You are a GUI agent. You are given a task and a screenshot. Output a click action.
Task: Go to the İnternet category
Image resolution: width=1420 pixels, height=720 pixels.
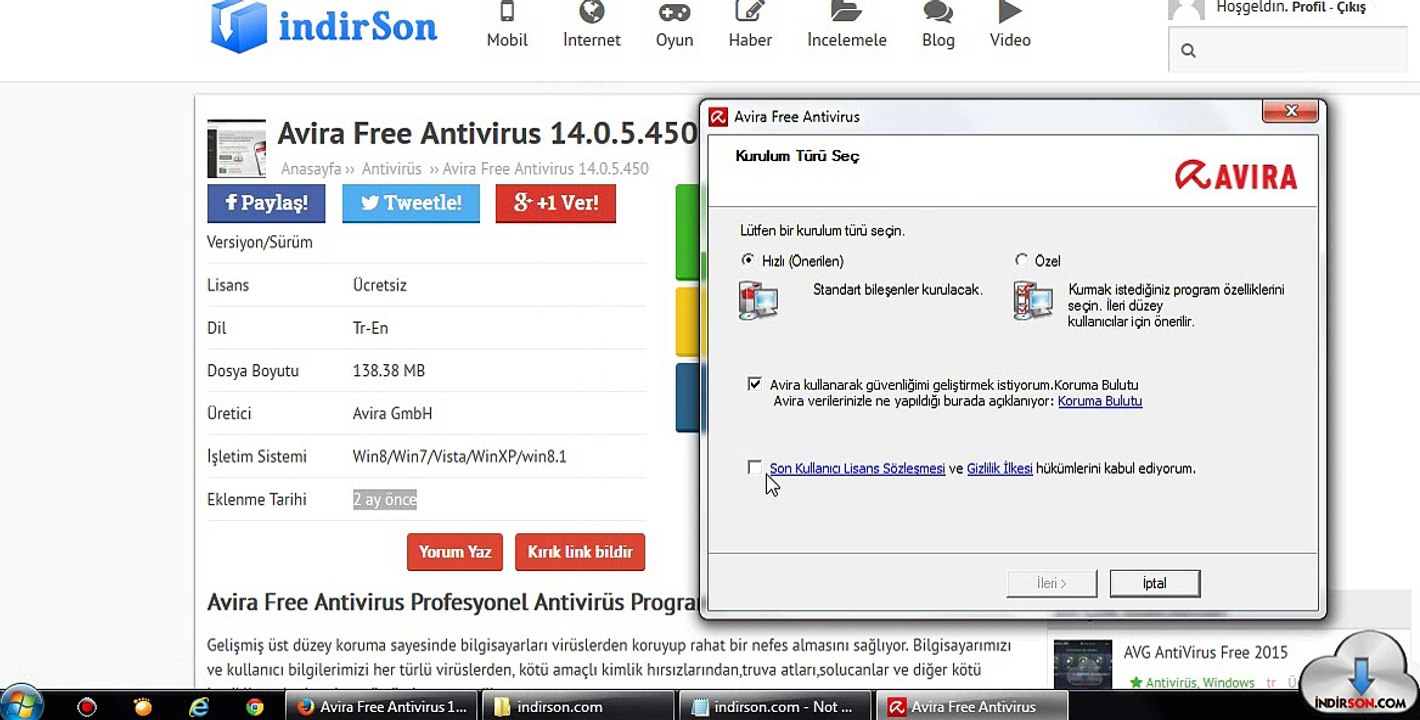(592, 26)
